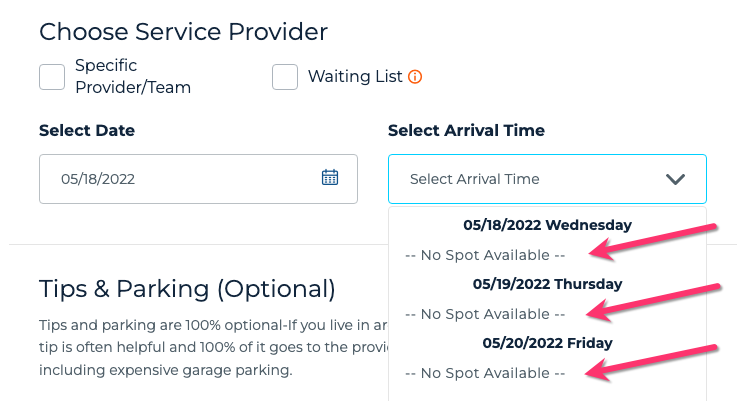Viewport: 742px width, 401px height.
Task: Click the Specific Provider/Team label text
Action: [x=132, y=77]
